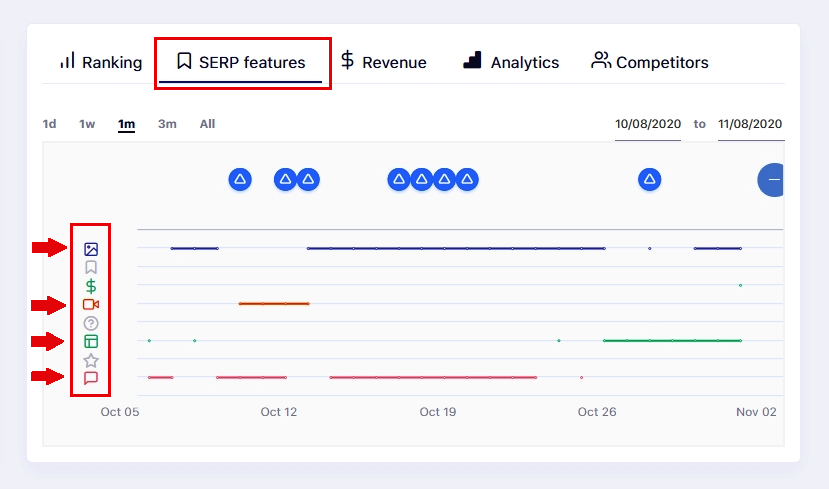829x489 pixels.
Task: Edit start date 10/08/2020 field
Action: pyautogui.click(x=648, y=124)
